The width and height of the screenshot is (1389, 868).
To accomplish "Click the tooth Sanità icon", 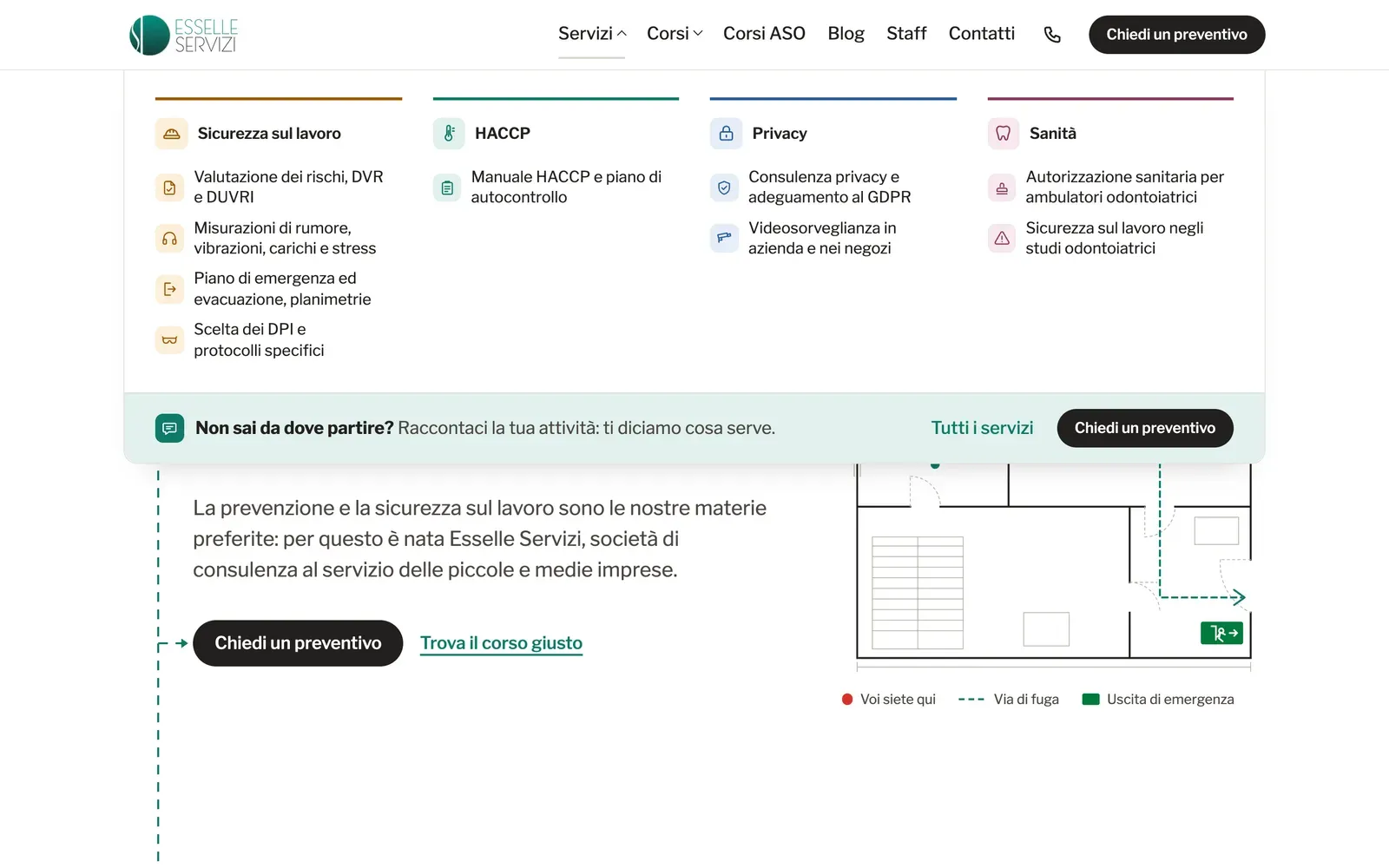I will click(1003, 134).
